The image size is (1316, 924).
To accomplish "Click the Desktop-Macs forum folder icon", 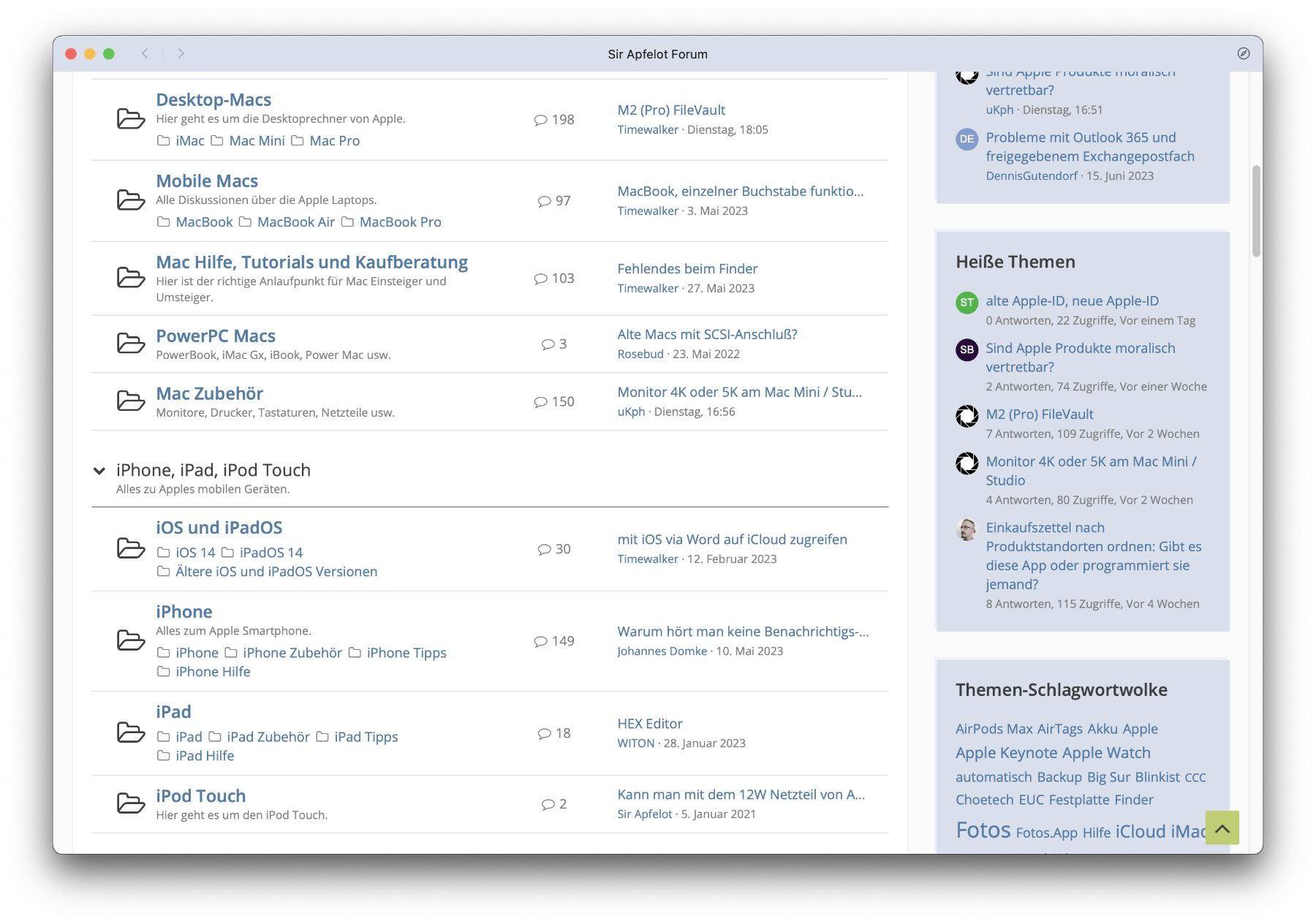I will click(x=131, y=118).
